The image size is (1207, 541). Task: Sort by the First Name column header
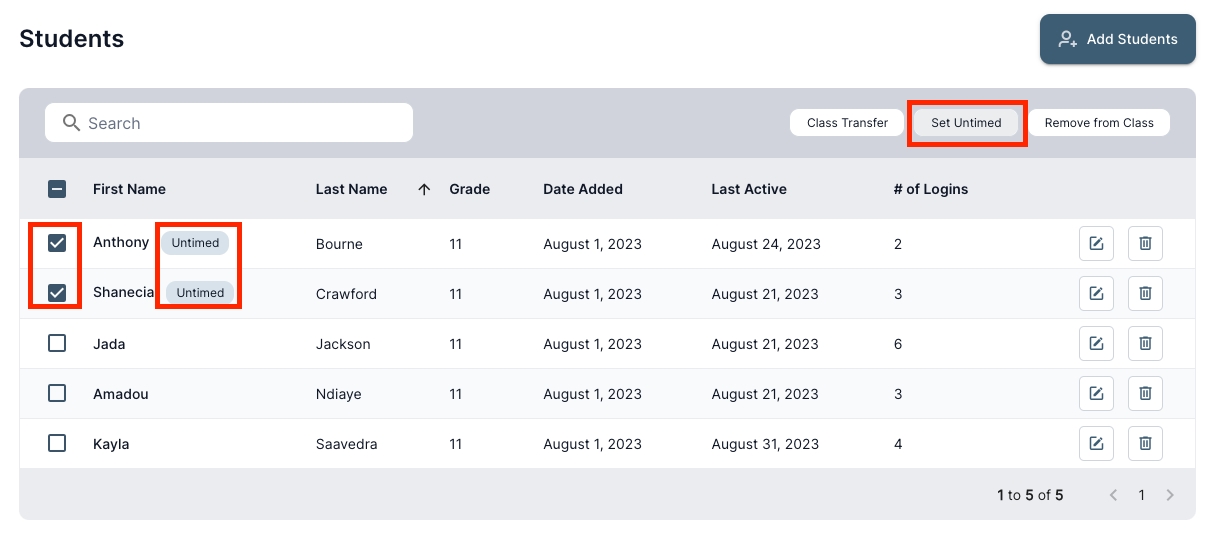[x=129, y=189]
